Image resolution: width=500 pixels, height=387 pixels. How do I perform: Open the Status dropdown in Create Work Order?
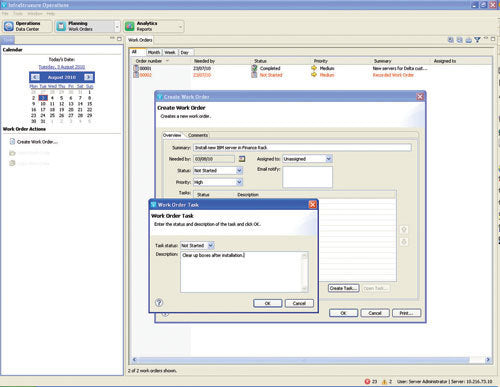(x=239, y=170)
